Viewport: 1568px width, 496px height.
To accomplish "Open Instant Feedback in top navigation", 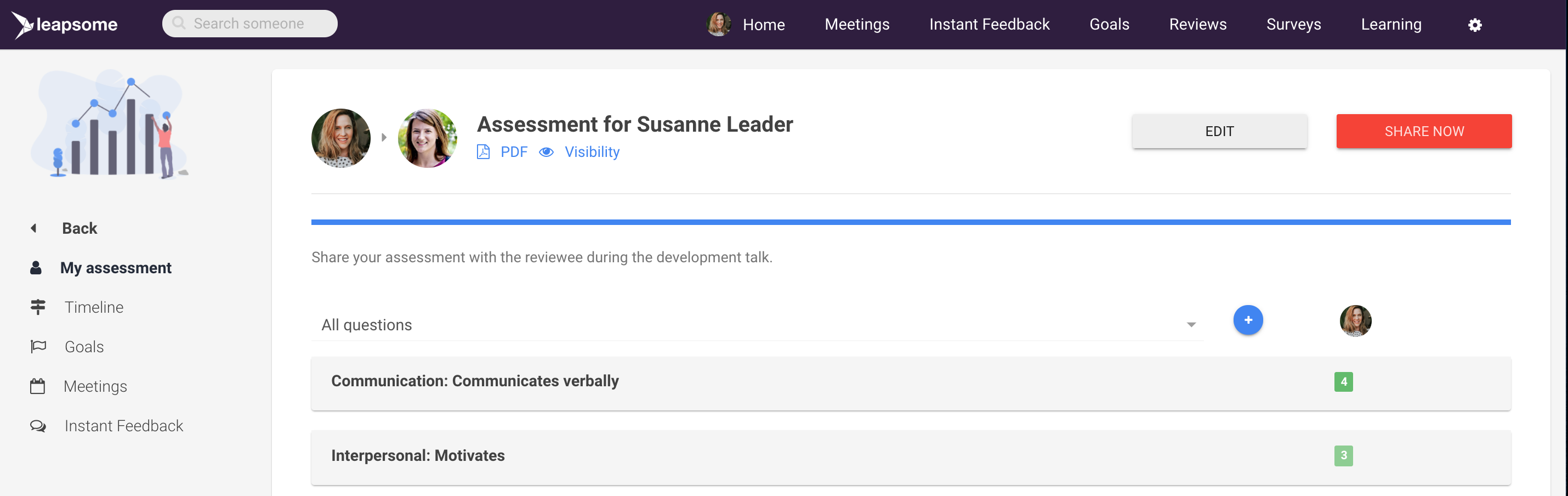I will tap(989, 24).
